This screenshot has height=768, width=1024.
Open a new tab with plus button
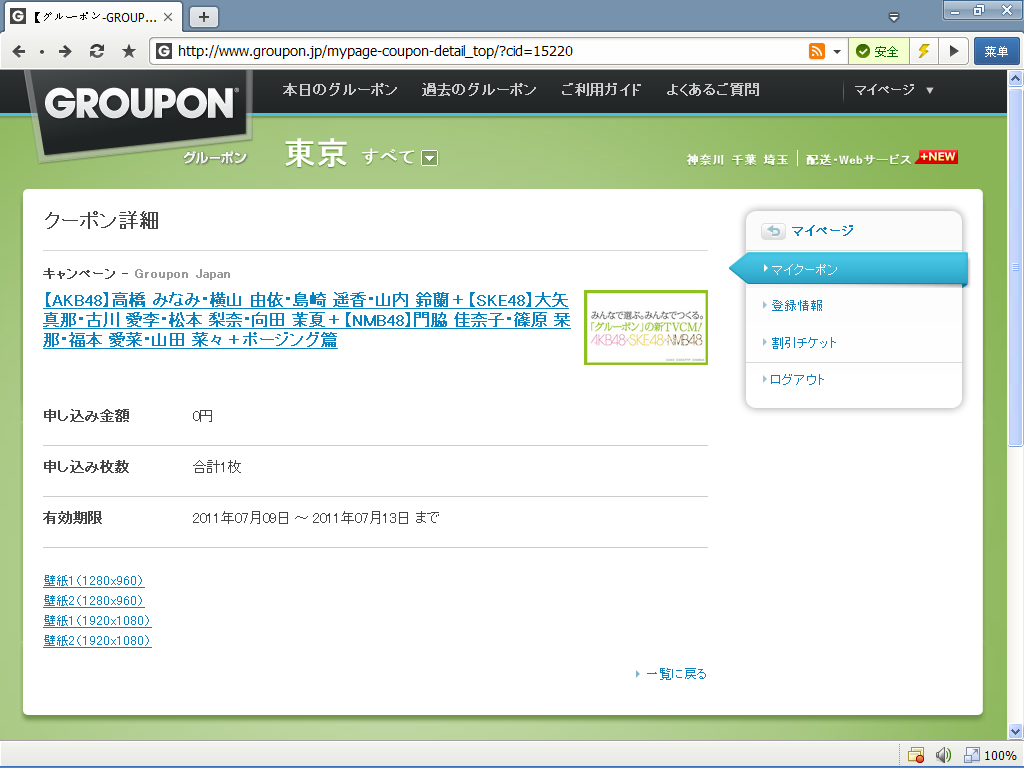point(204,17)
